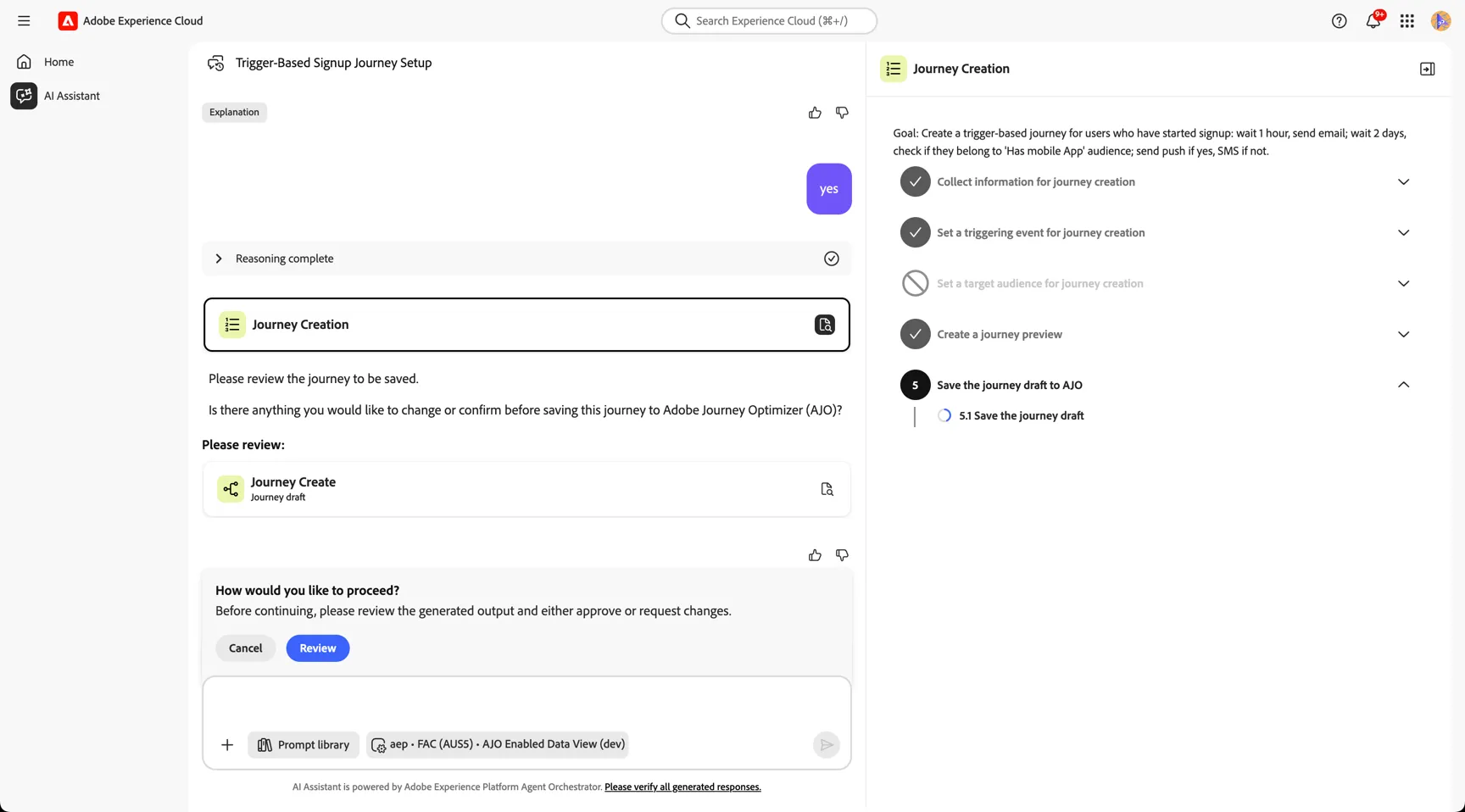Click the conversation title chat icon
Screen dimensions: 1465x812
216,63
